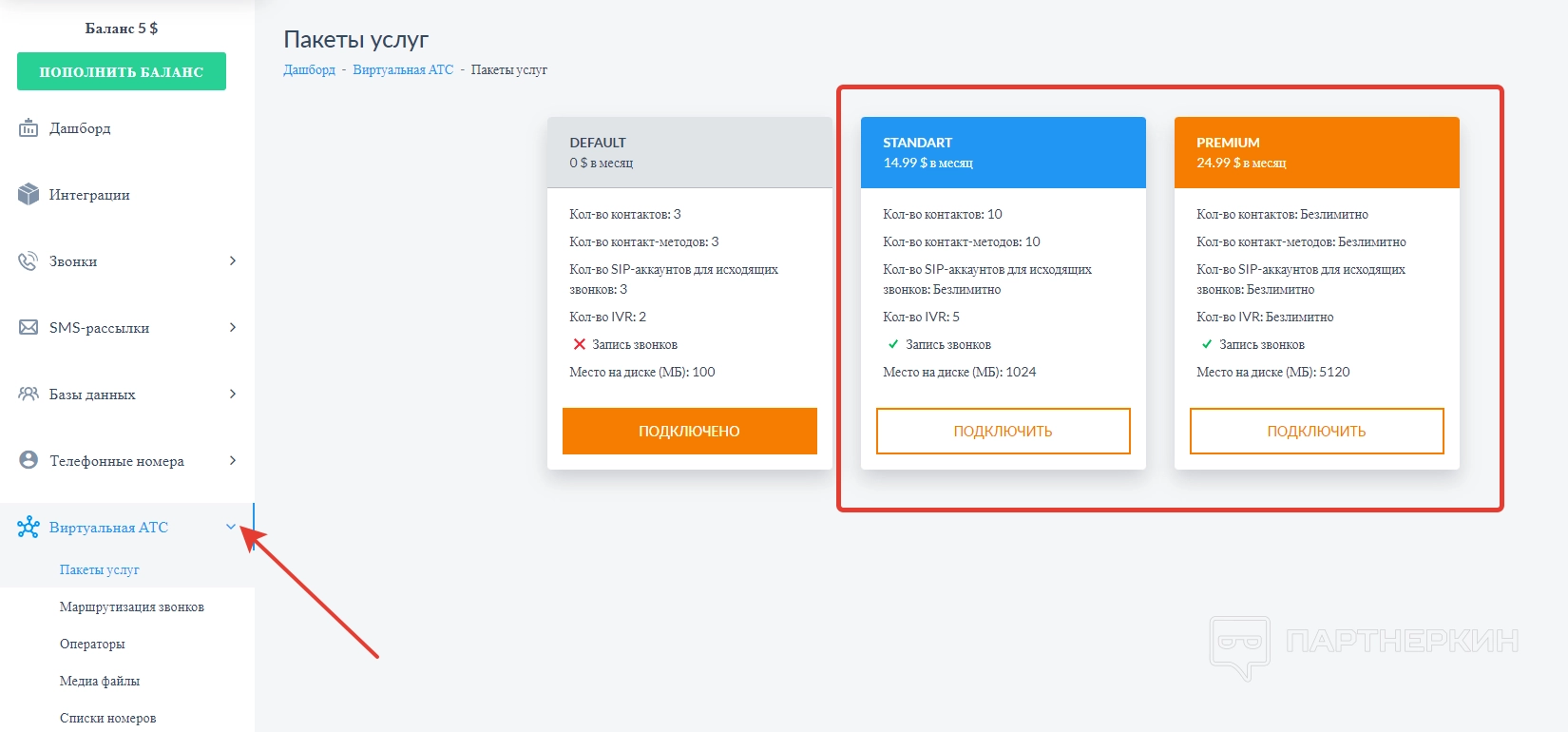Expand the Базы данных submenu chevron
Screen dimensions: 1568x732
click(x=233, y=394)
